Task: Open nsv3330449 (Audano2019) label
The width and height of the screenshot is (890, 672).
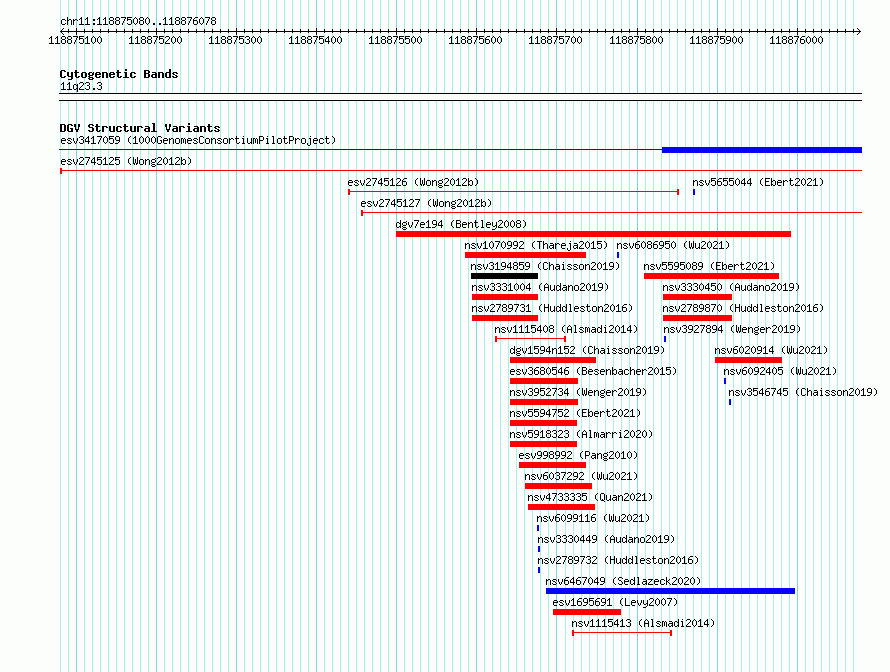Action: (606, 539)
